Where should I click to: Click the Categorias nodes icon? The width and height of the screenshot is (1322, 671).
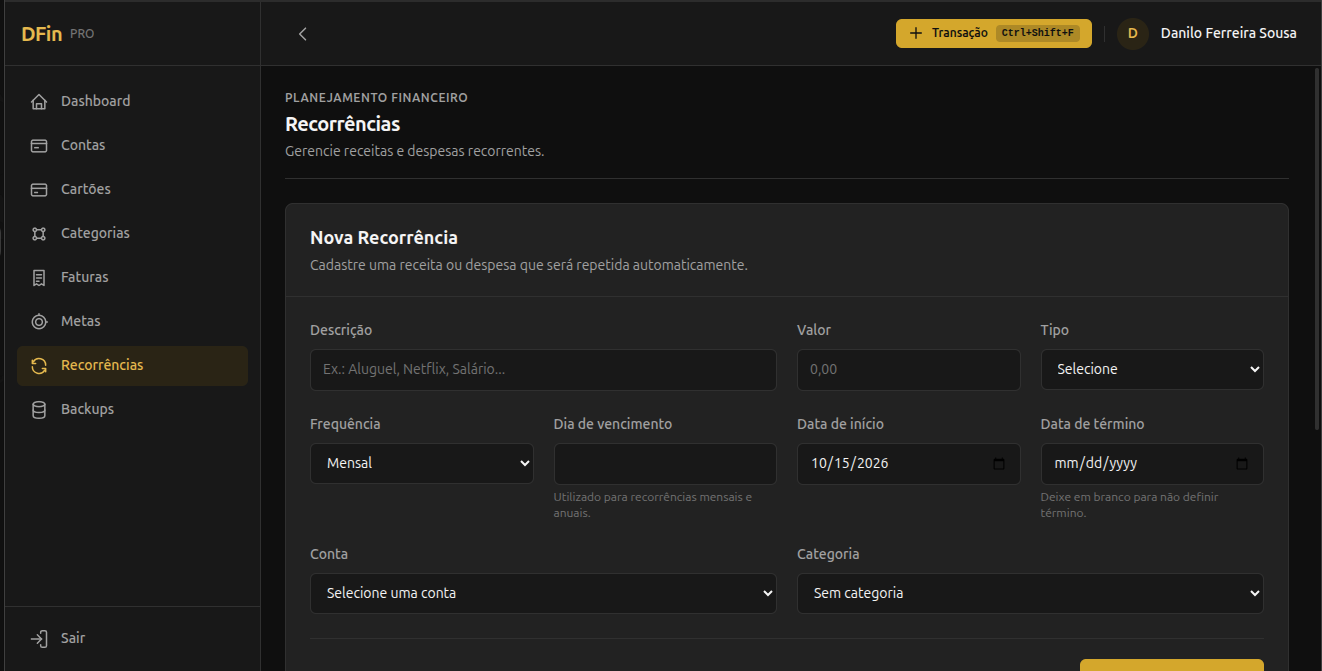[x=39, y=233]
